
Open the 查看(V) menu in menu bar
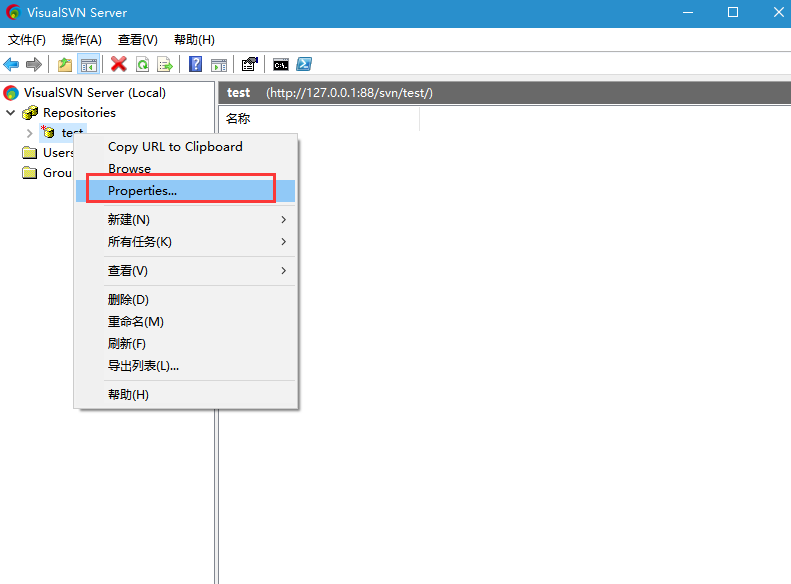(x=138, y=40)
